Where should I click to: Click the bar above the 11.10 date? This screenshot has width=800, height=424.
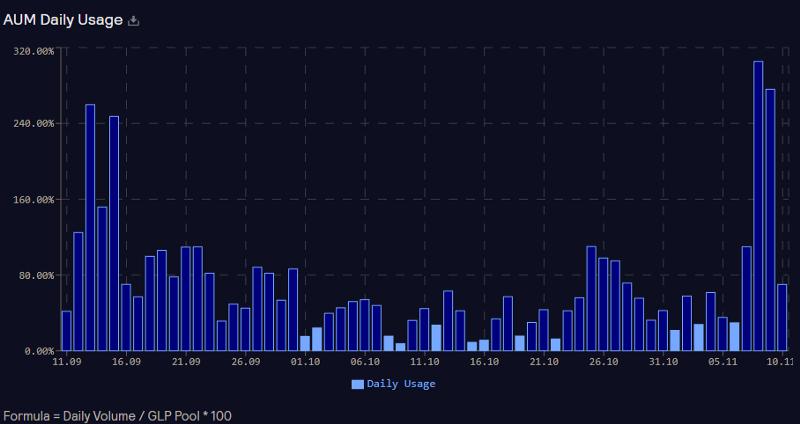[x=424, y=329]
